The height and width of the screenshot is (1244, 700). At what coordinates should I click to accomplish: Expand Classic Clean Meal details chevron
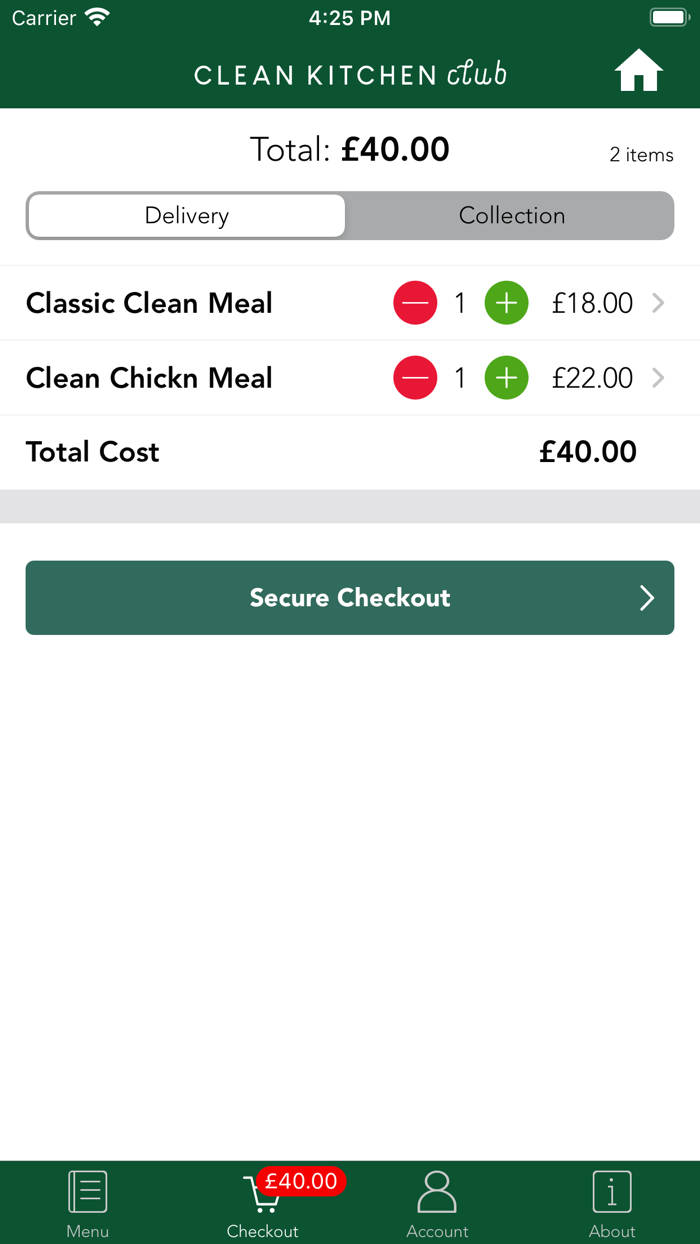[658, 303]
